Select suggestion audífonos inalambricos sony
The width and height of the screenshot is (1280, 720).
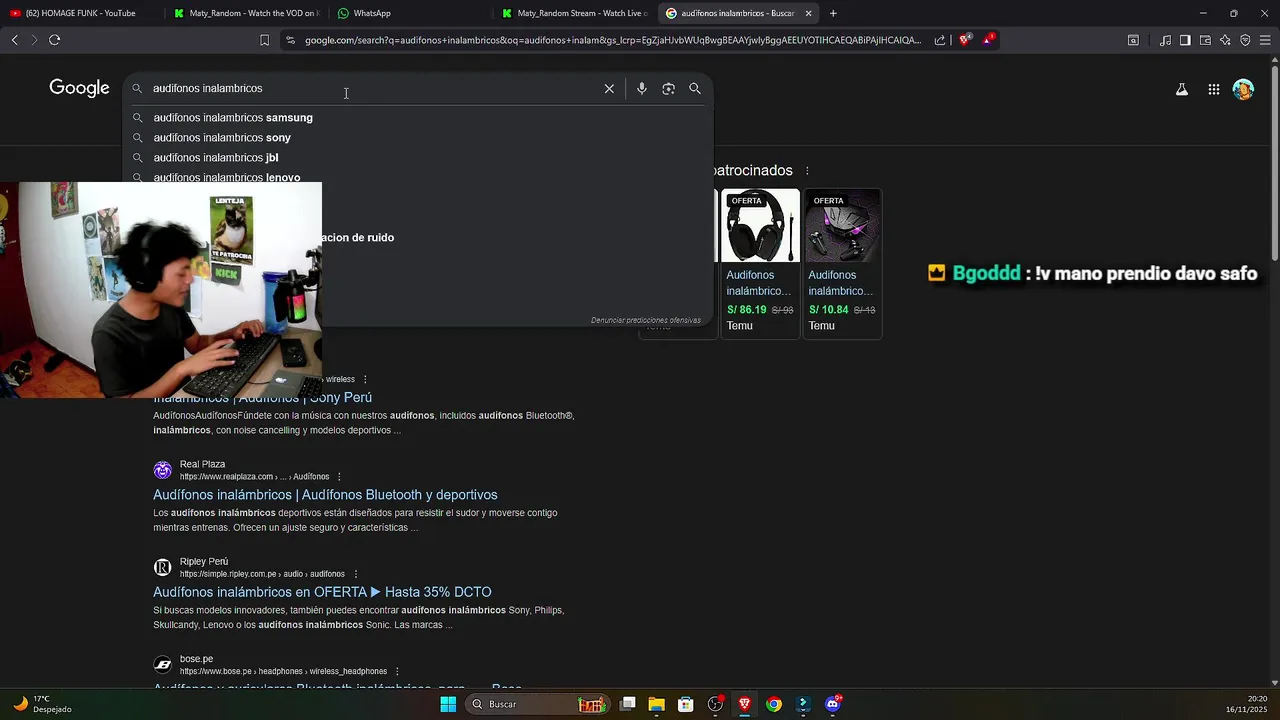coord(222,138)
